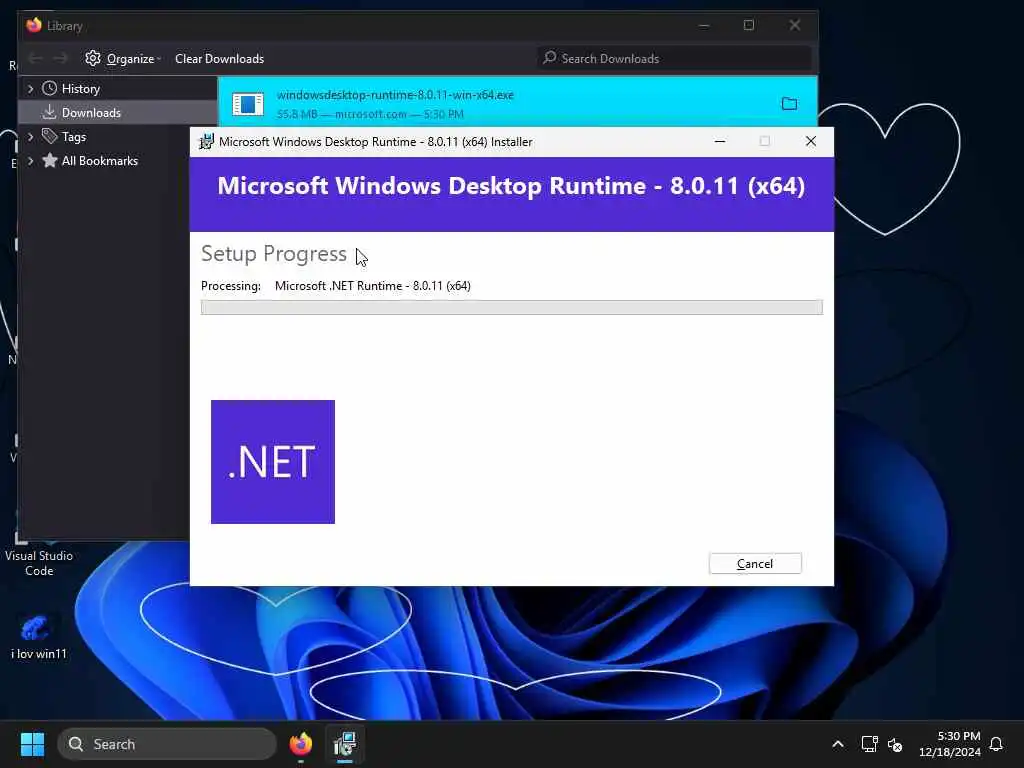Click the All Bookmarks star icon
The width and height of the screenshot is (1024, 768).
pos(50,160)
